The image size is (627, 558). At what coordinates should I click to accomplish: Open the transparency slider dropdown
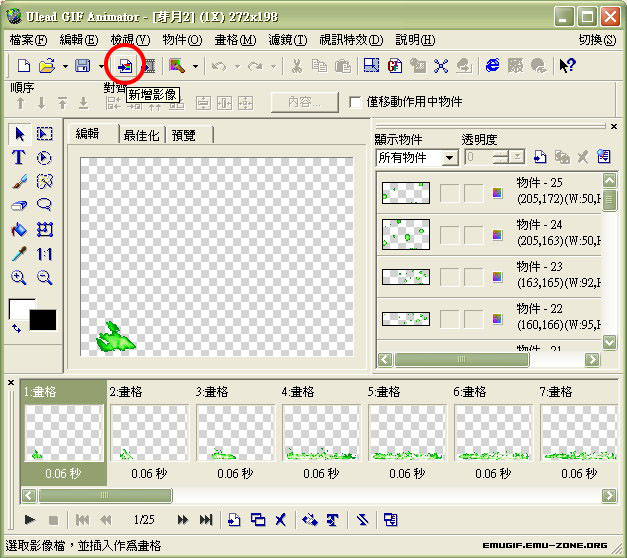[517, 157]
